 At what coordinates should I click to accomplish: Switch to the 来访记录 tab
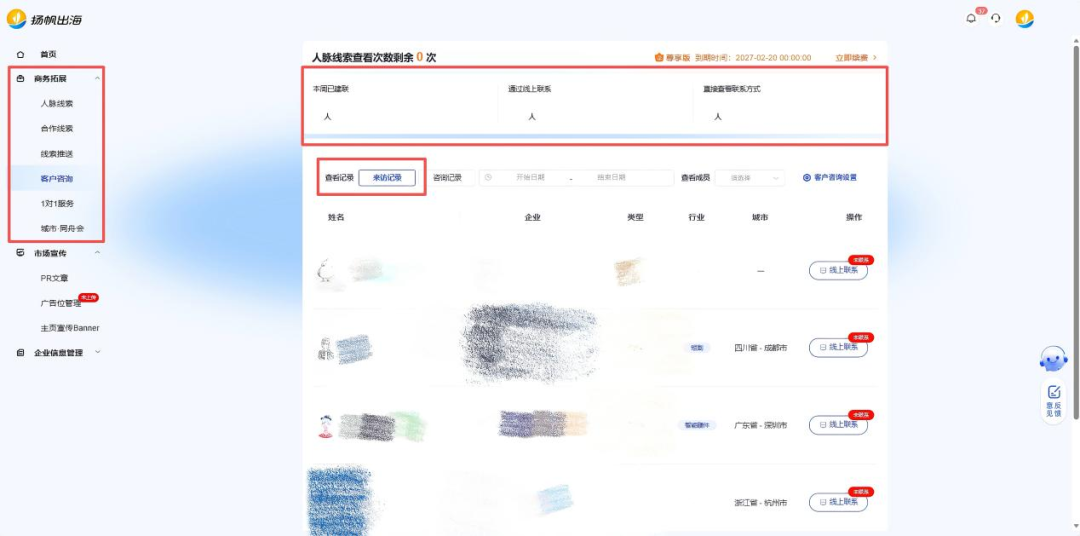(387, 178)
